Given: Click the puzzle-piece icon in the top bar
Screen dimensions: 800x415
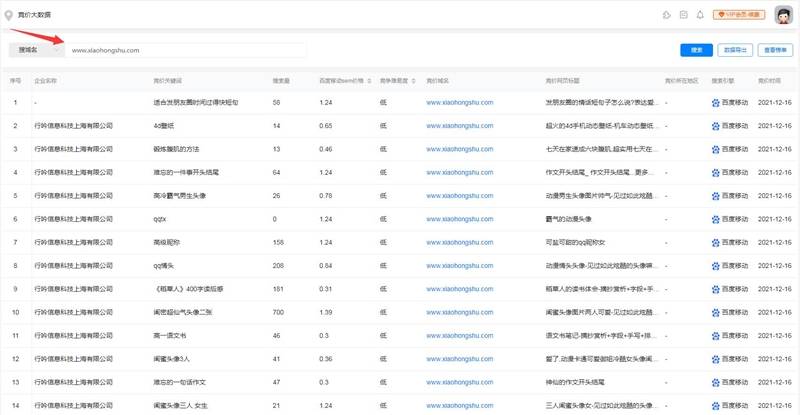Looking at the screenshot, I should 667,15.
